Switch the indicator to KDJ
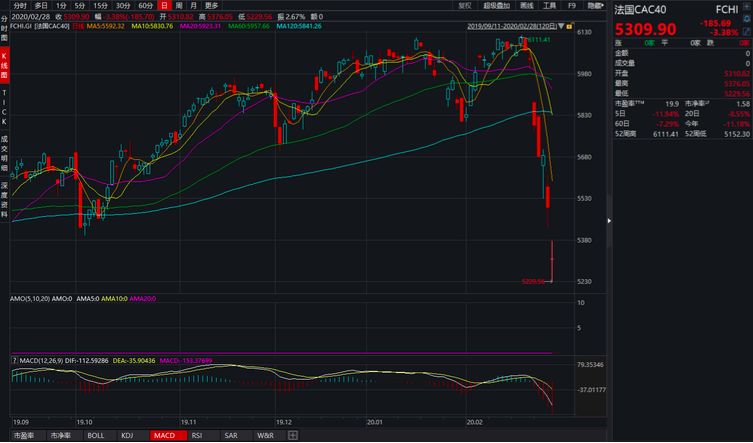Image resolution: width=753 pixels, height=443 pixels. click(x=127, y=435)
